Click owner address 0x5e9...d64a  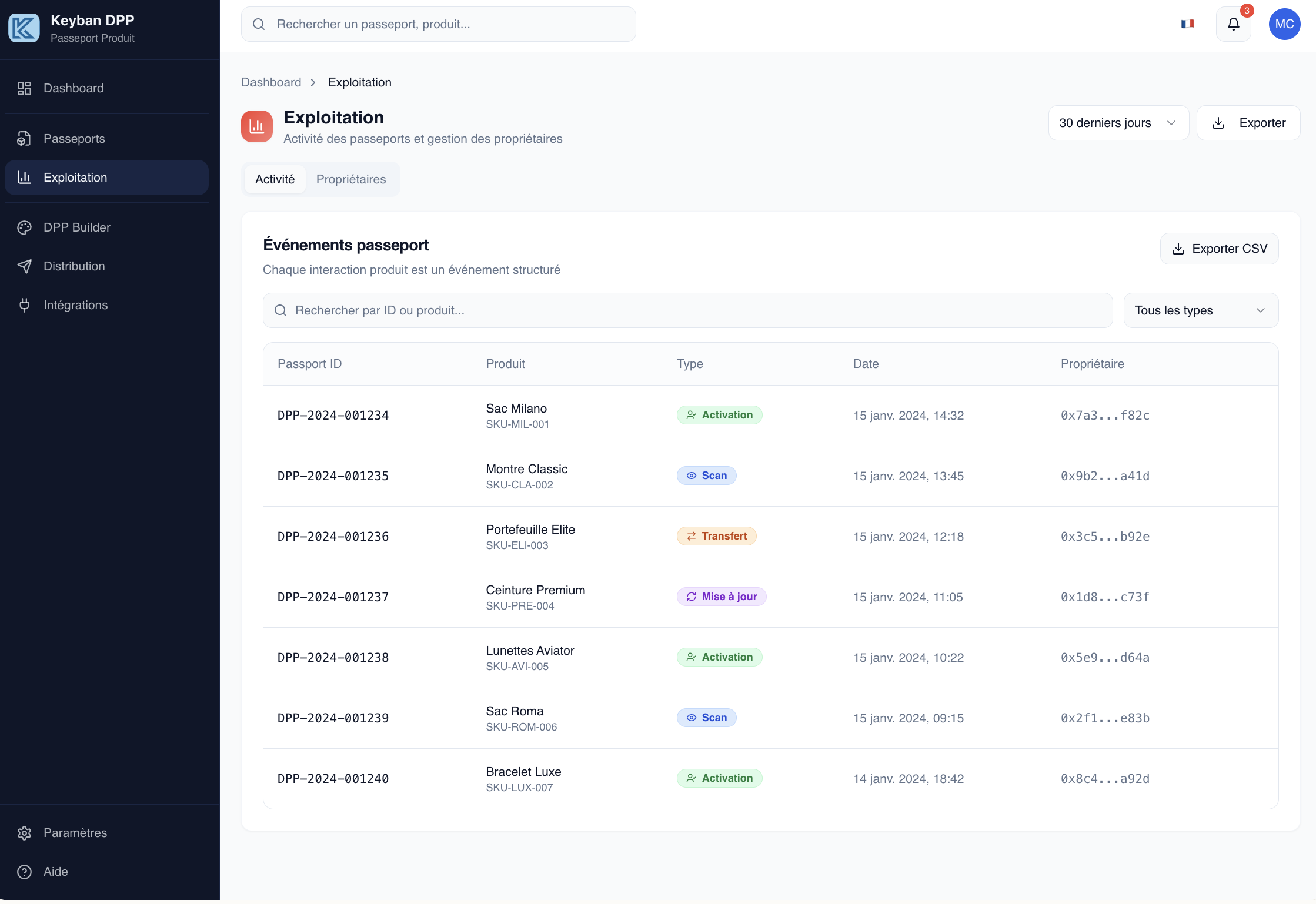coord(1105,658)
